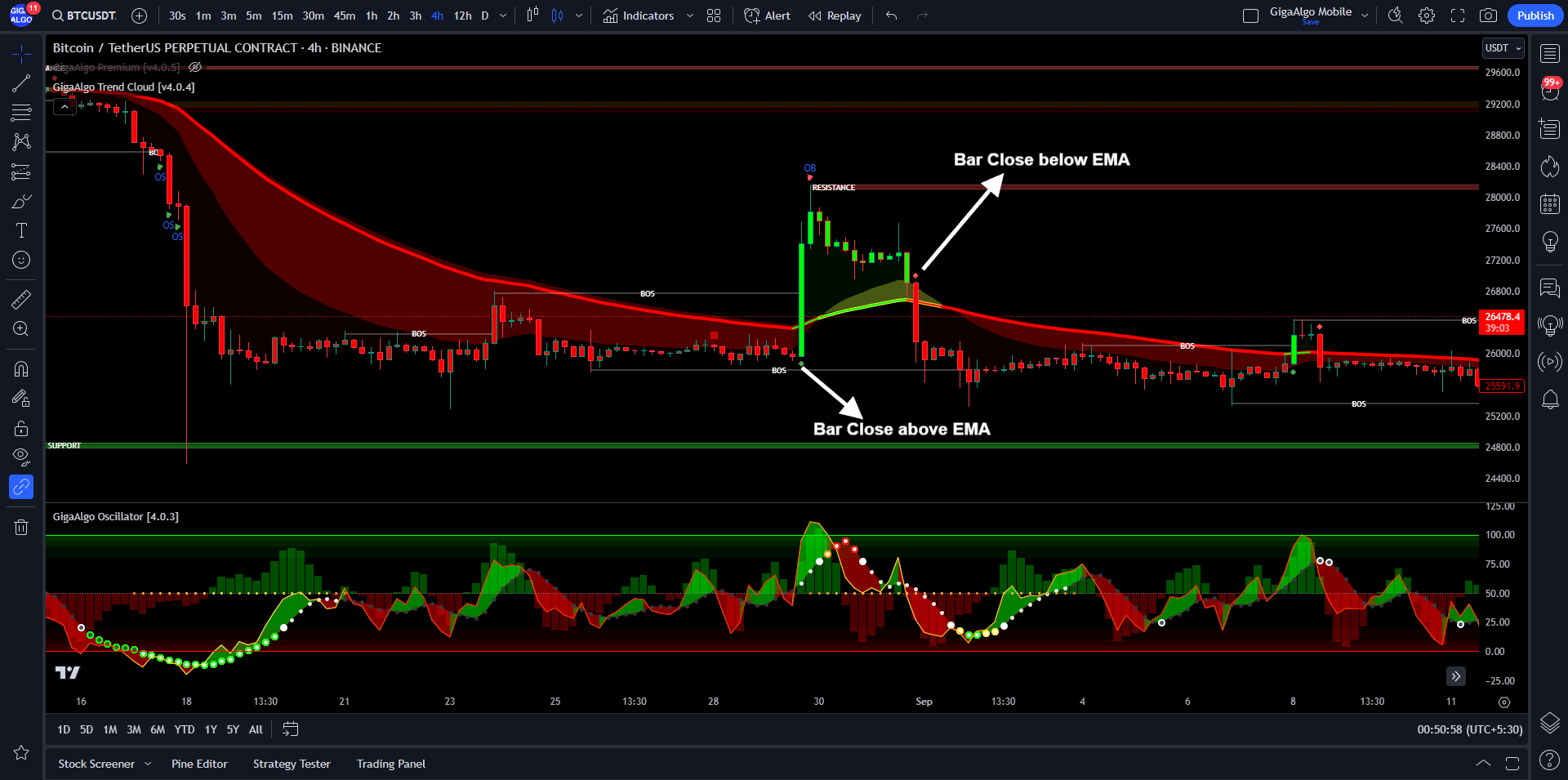Set the All date range
This screenshot has width=1568, height=780.
(256, 729)
